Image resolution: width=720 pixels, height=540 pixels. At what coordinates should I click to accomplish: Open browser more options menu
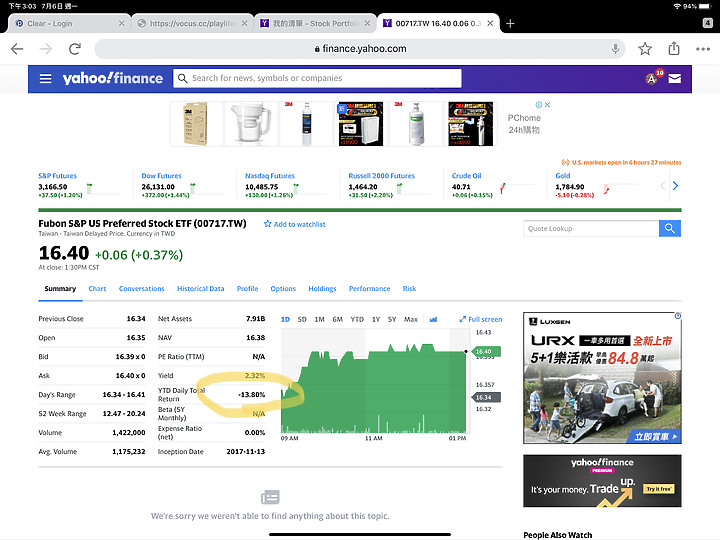703,49
